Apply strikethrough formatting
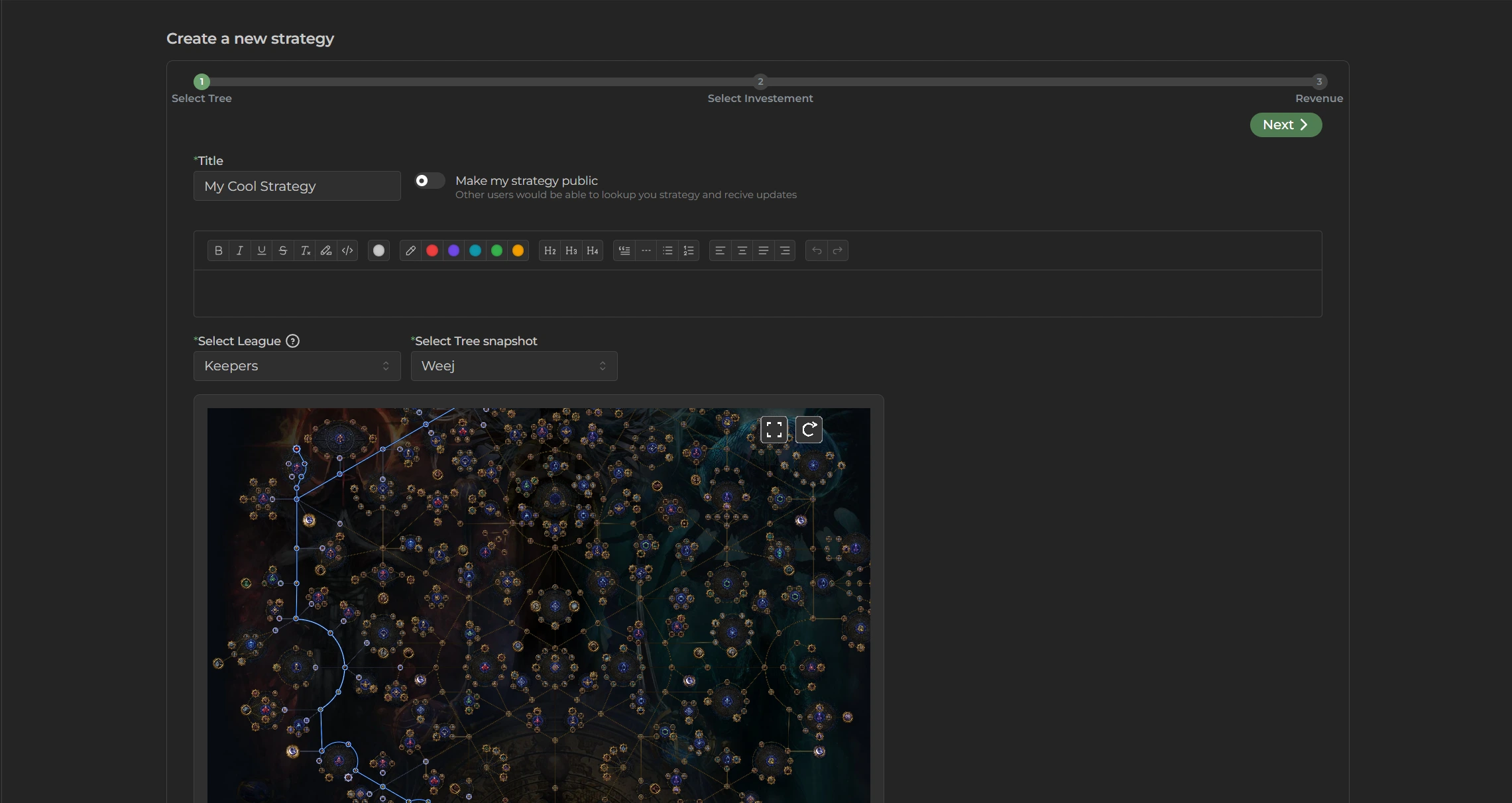Viewport: 1512px width, 803px height. coord(283,250)
